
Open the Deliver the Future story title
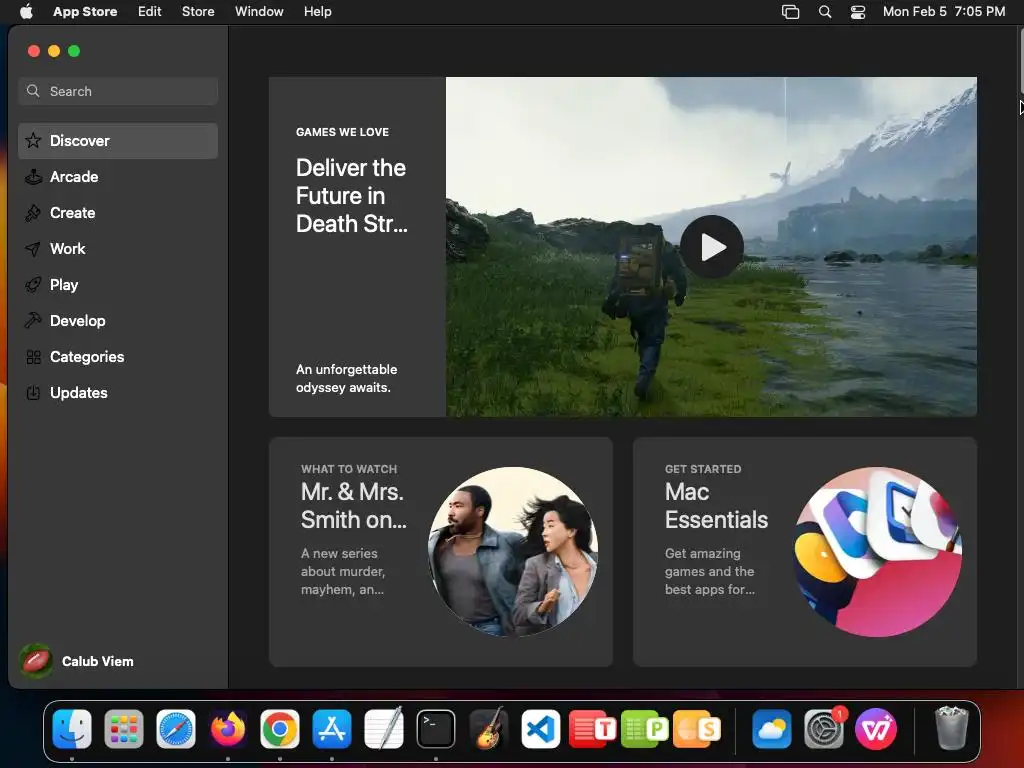[x=351, y=196]
